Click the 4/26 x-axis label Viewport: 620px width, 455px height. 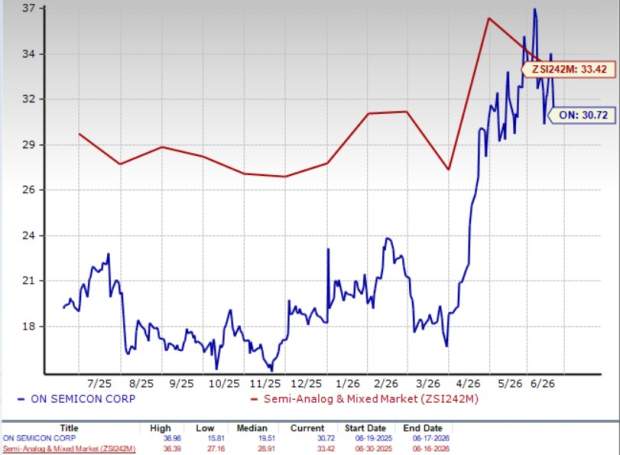tap(468, 384)
